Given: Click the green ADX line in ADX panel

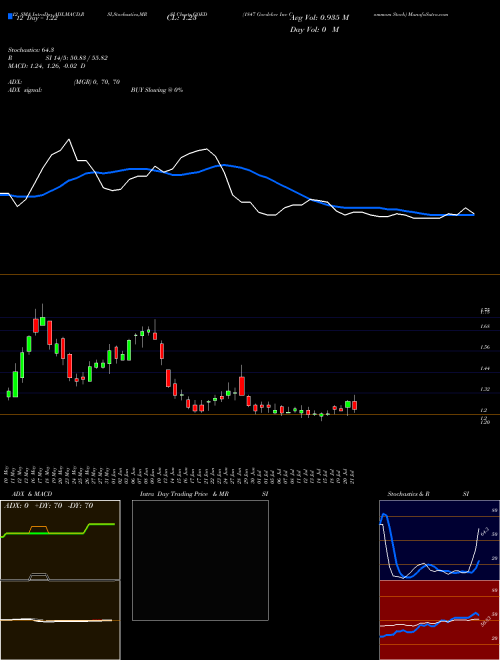Looking at the screenshot, I should [58, 530].
